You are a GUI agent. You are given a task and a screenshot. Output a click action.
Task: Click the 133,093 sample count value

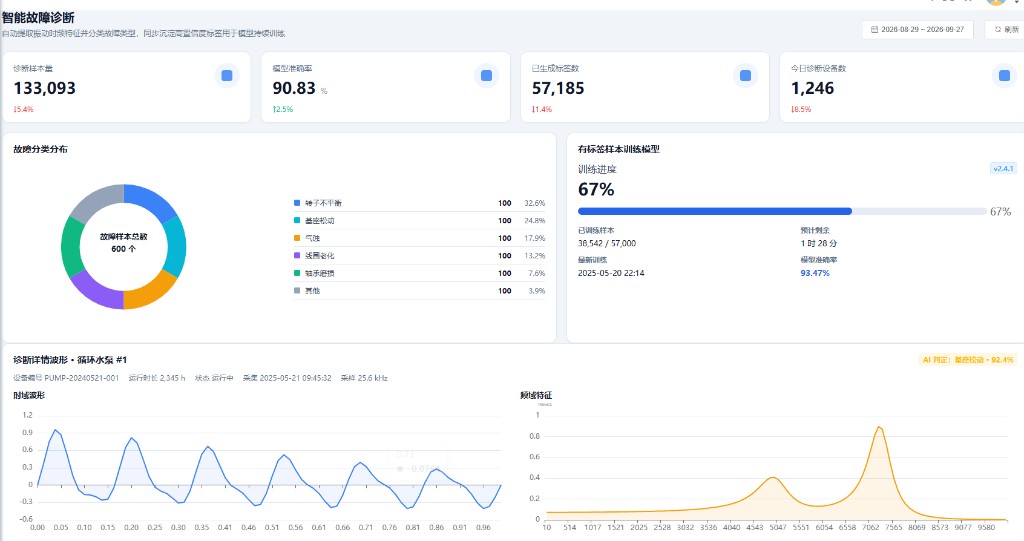click(44, 88)
